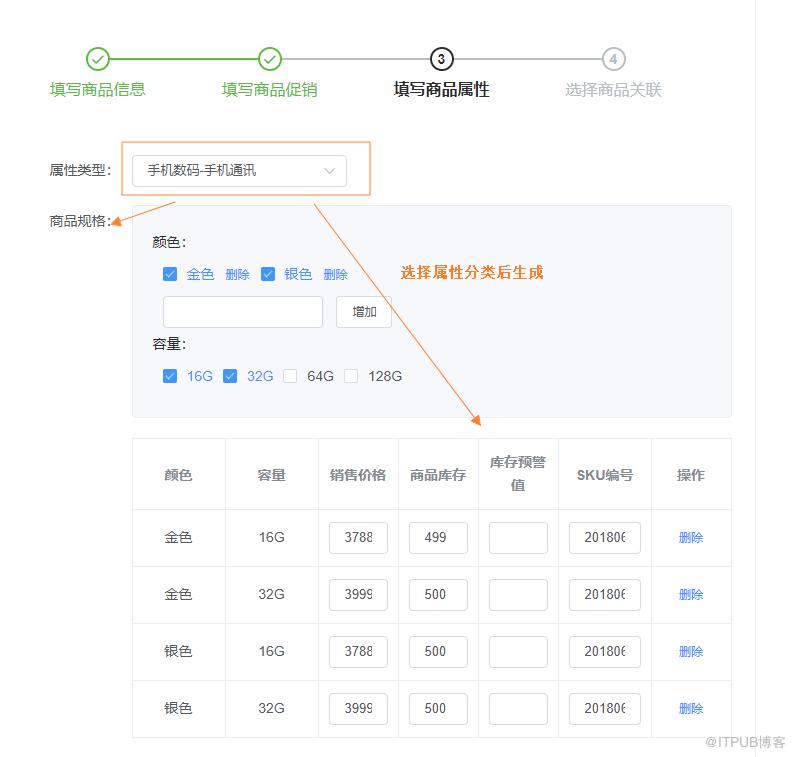Check the 128G capacity checkbox
This screenshot has height=757, width=795.
351,376
